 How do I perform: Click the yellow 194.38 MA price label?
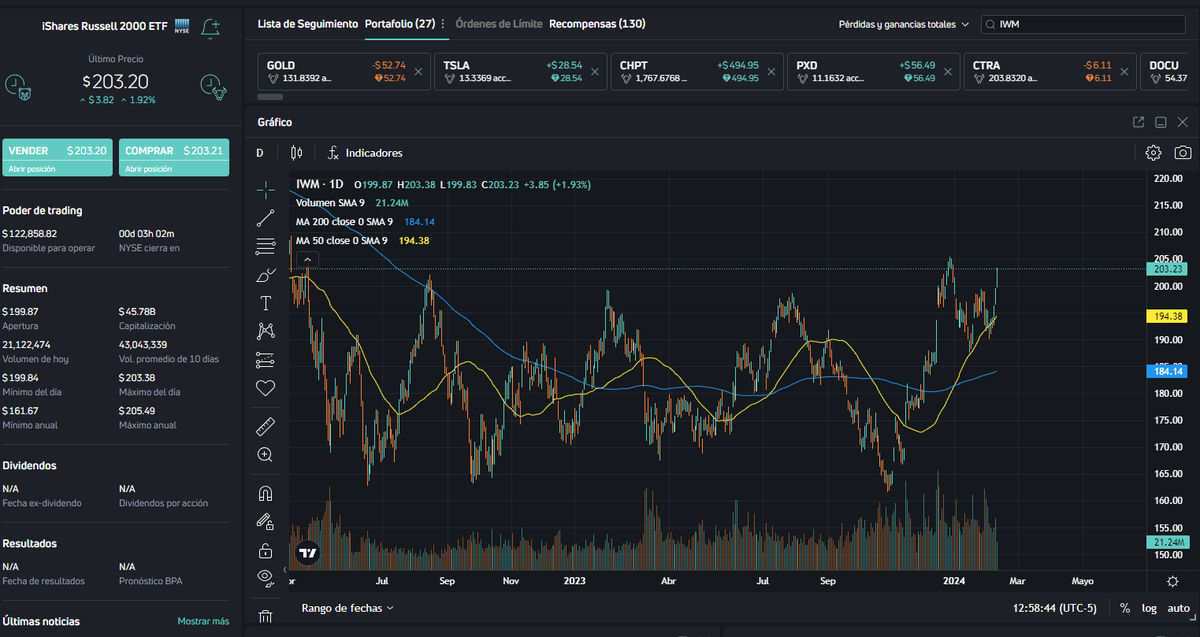(x=1168, y=316)
